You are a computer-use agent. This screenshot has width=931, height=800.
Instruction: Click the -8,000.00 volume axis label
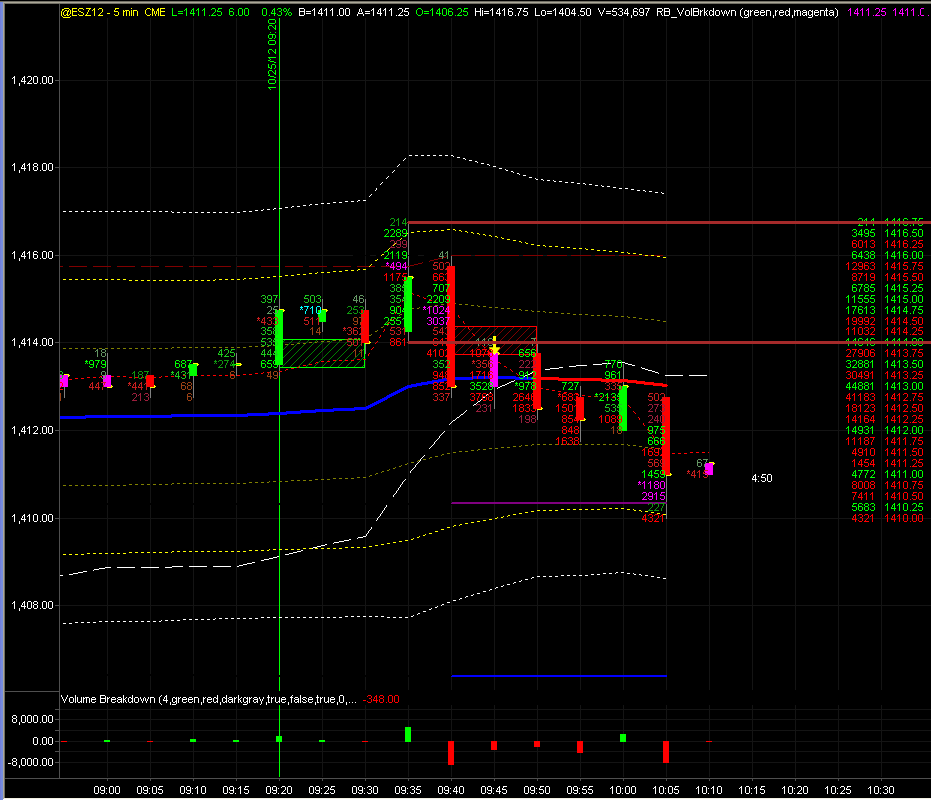point(30,762)
